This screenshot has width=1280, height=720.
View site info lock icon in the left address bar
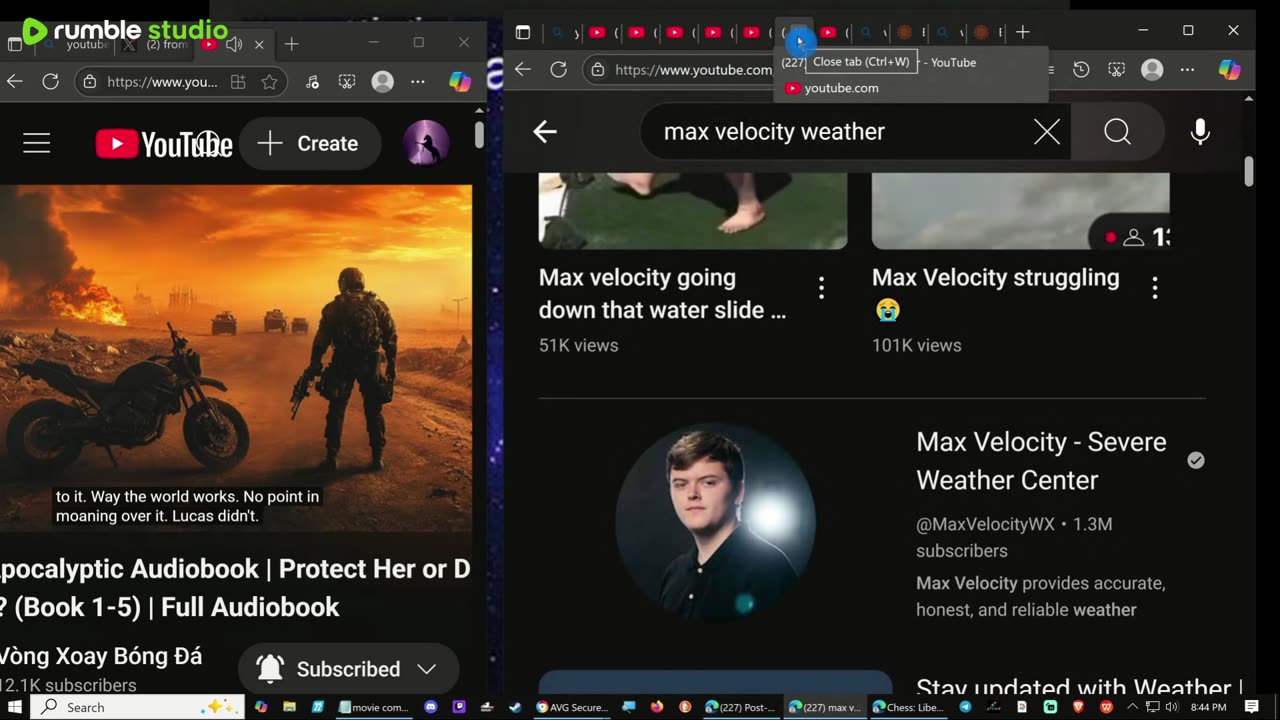[90, 82]
